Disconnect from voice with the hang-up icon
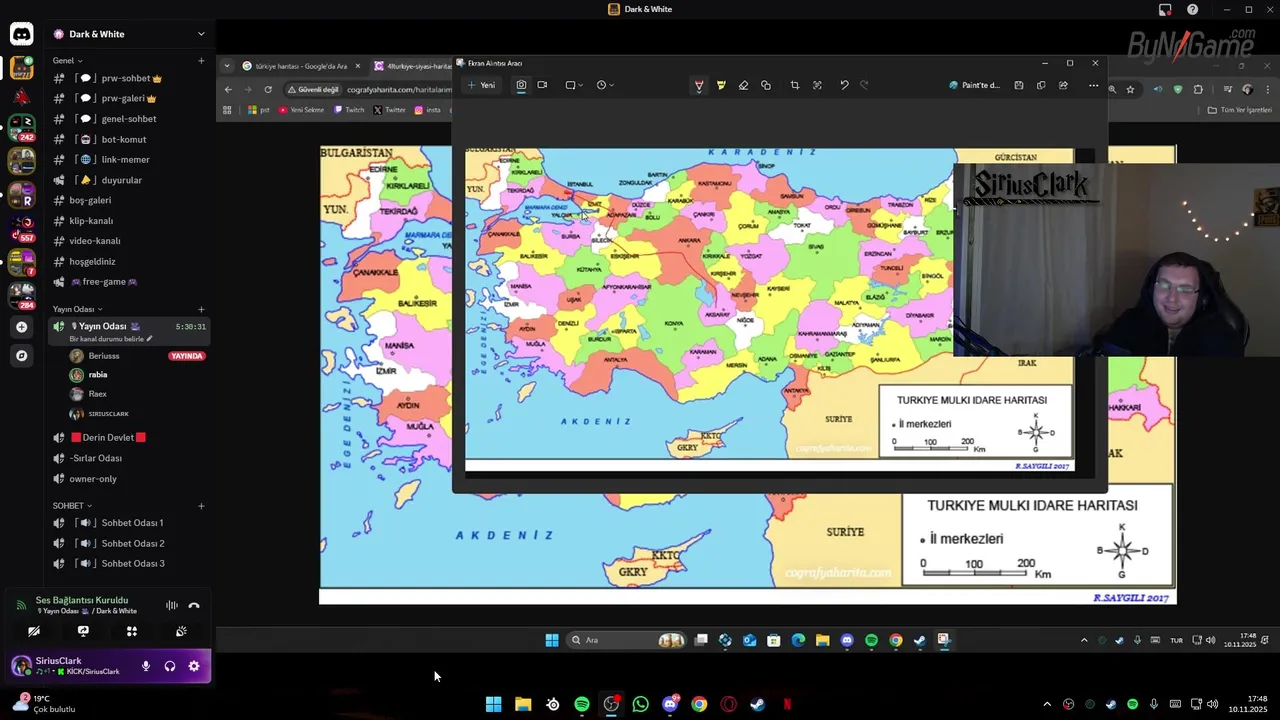This screenshot has height=720, width=1280. [194, 605]
